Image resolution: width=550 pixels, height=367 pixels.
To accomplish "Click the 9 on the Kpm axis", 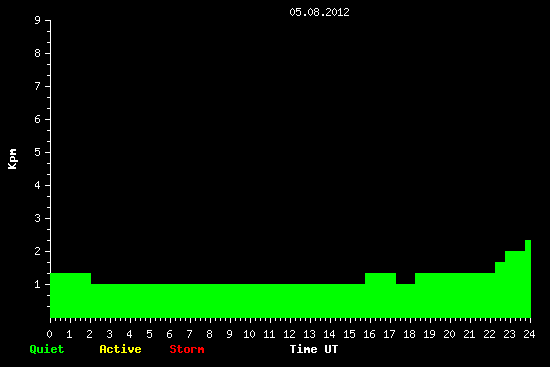I will click(x=38, y=20).
